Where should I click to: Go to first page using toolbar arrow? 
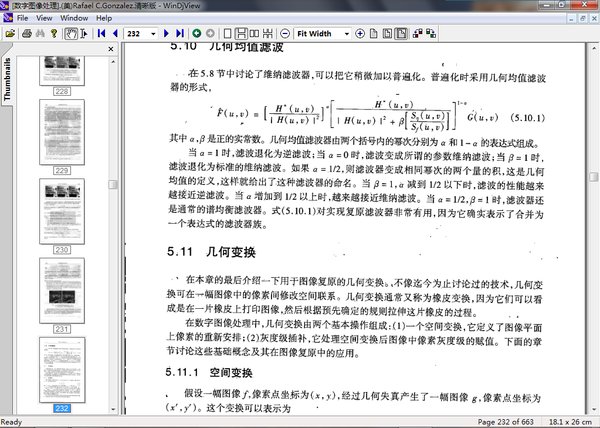point(101,34)
